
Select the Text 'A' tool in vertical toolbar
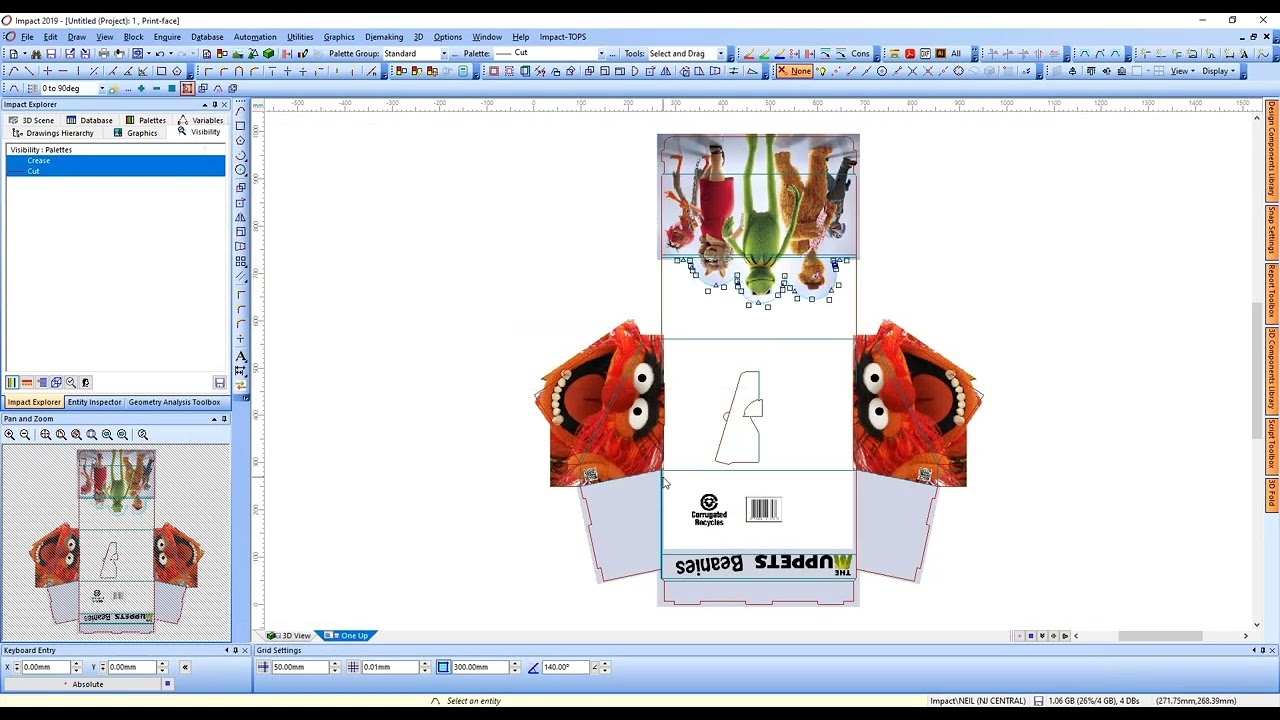pyautogui.click(x=241, y=356)
